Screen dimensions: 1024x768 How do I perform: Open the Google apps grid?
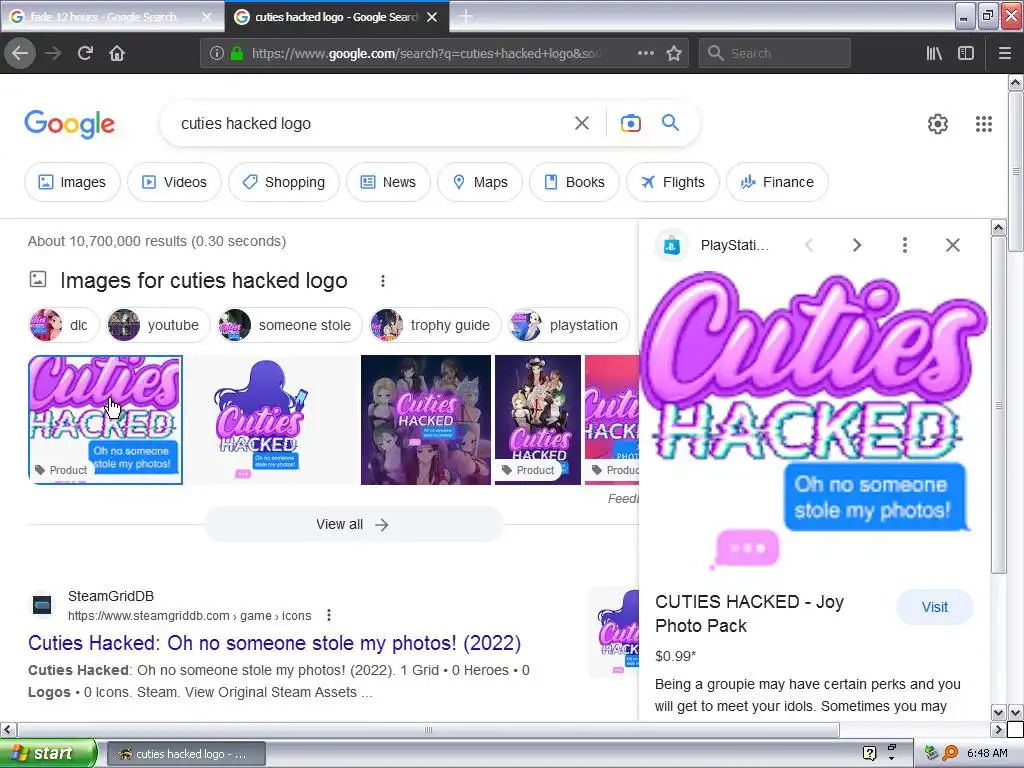(x=984, y=123)
